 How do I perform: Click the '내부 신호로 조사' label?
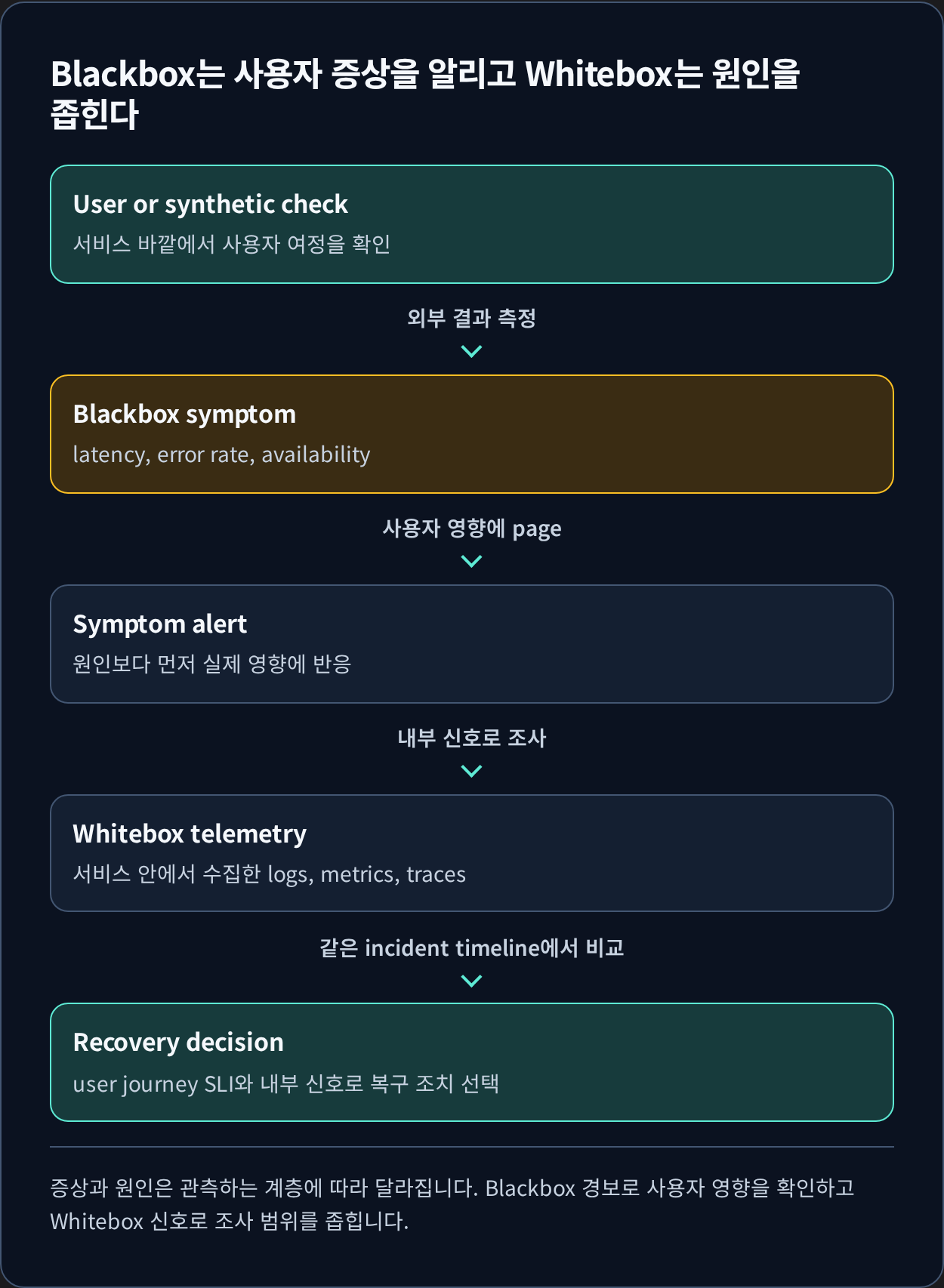click(x=471, y=738)
